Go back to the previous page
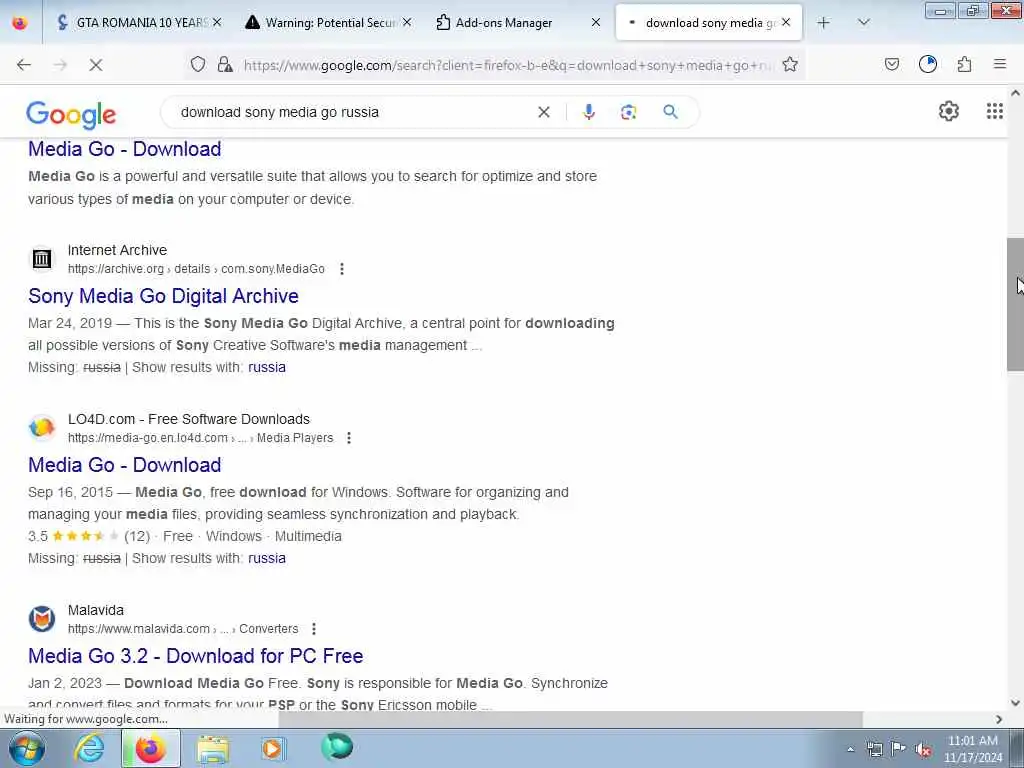 click(24, 65)
